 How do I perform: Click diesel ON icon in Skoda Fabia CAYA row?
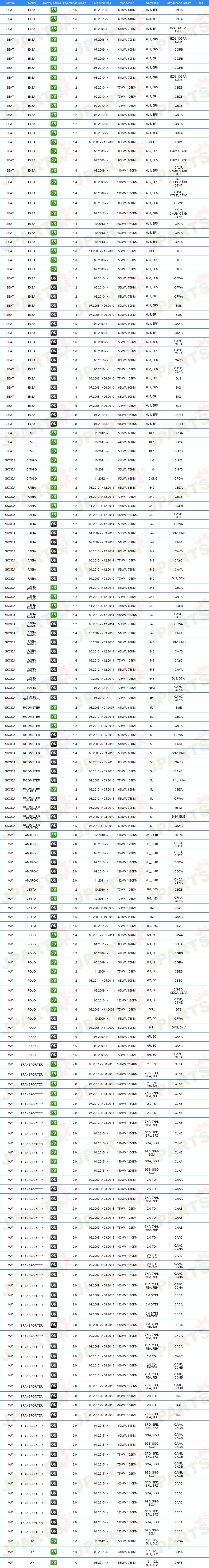click(53, 570)
